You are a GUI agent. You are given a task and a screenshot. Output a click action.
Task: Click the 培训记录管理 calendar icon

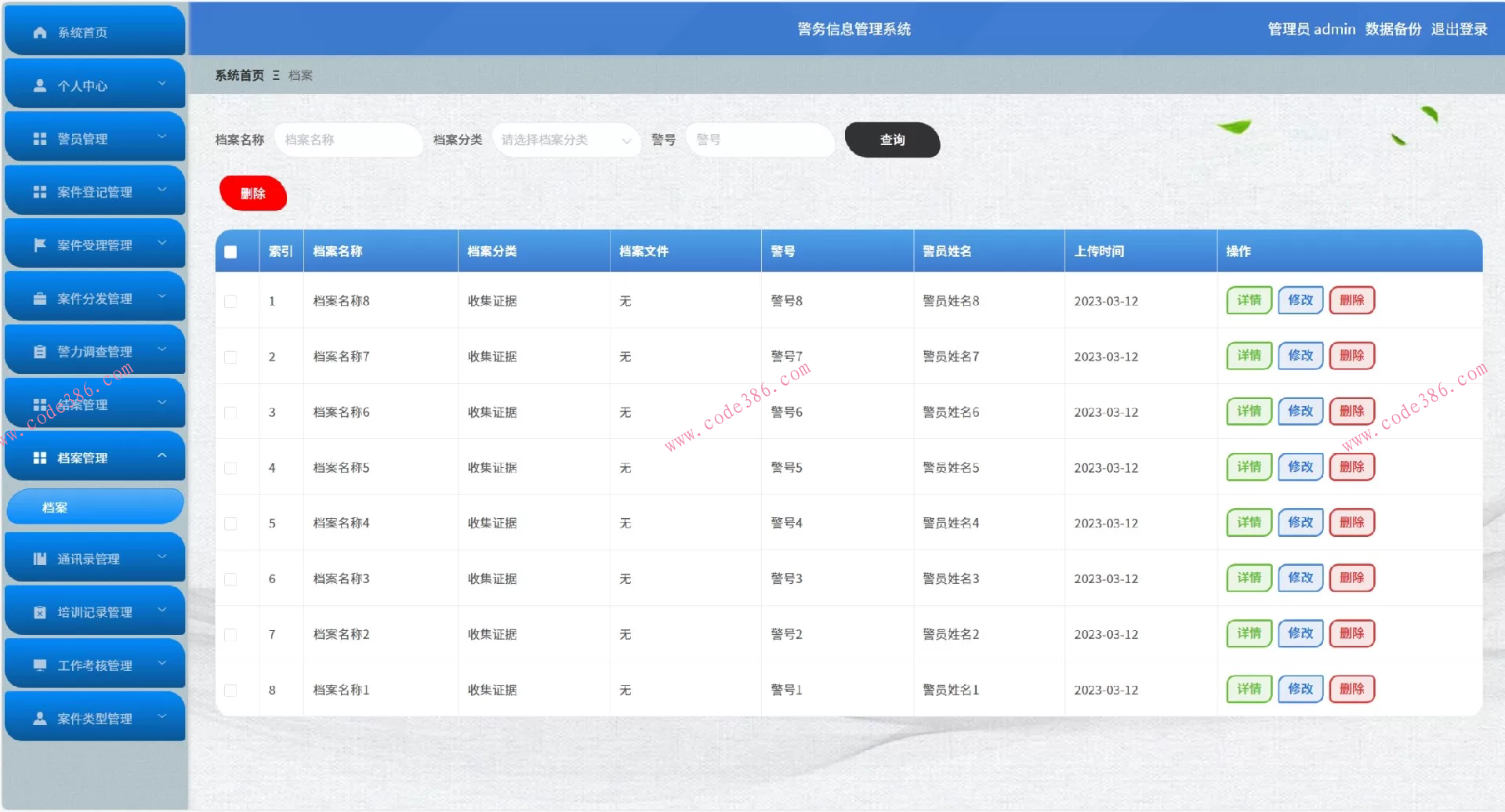click(38, 611)
